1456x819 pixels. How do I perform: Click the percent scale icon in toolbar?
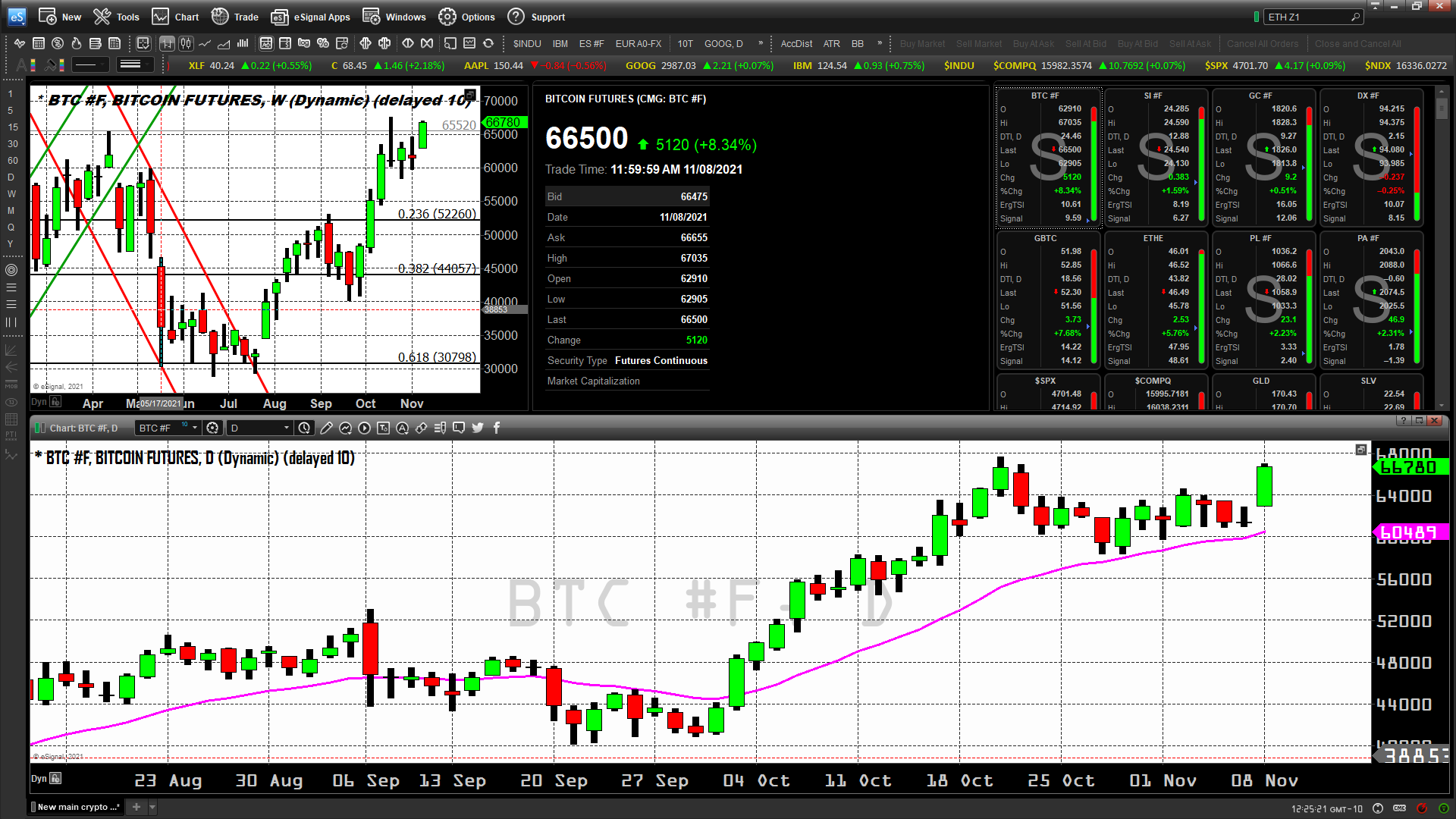point(322,43)
